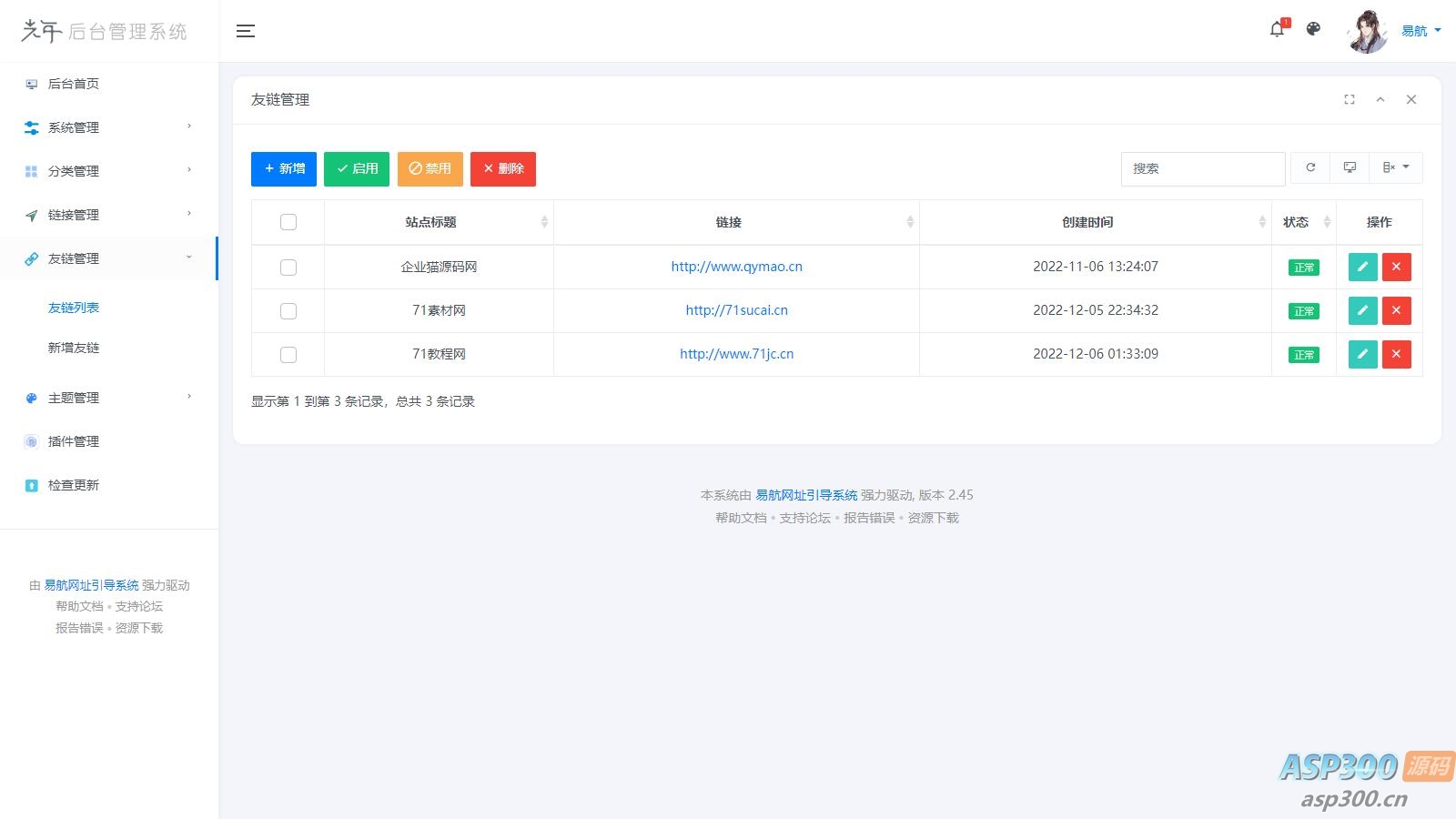Click the 后台管理系统 logo
The image size is (1456, 819).
[x=104, y=31]
